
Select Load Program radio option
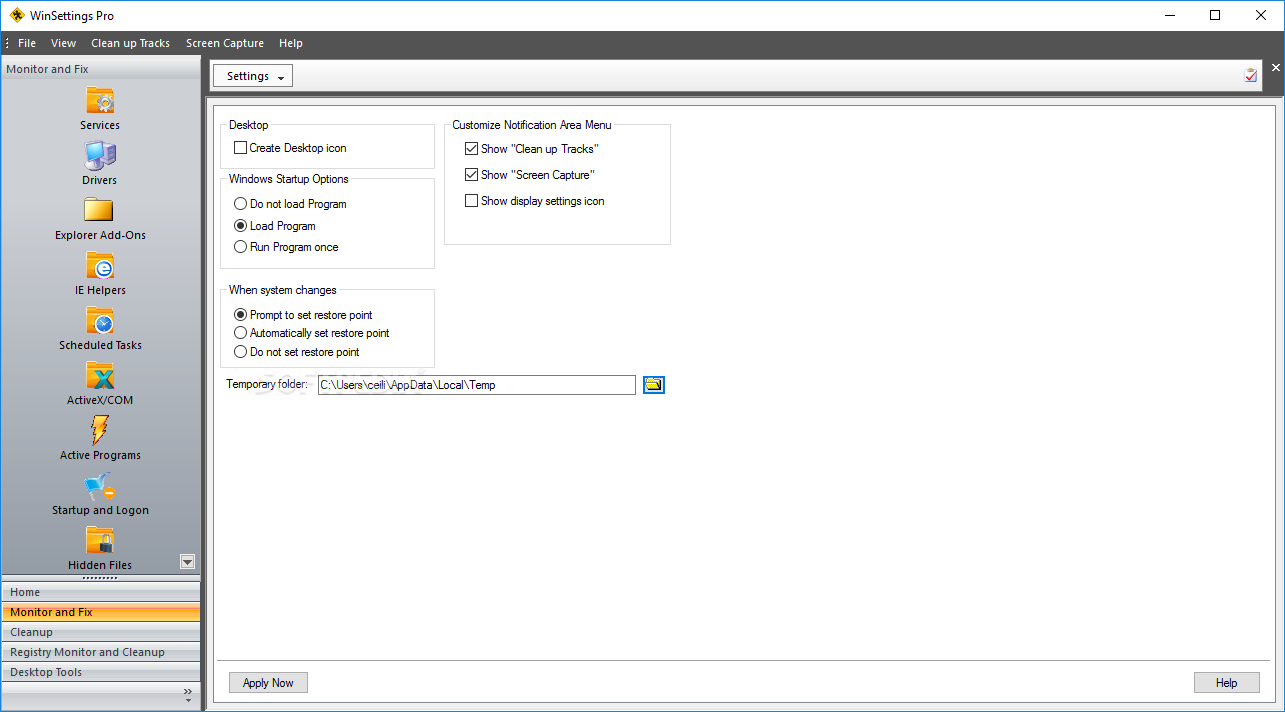coord(240,226)
